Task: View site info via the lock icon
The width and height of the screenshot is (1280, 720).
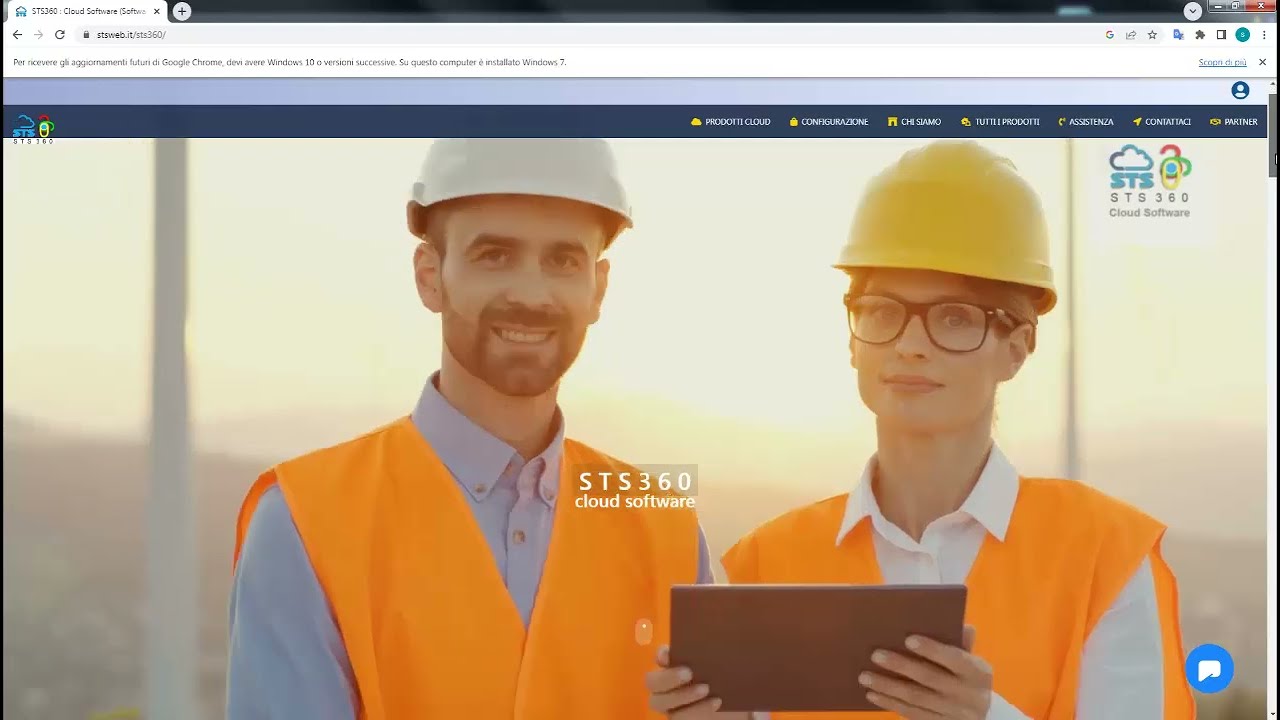Action: pos(86,34)
